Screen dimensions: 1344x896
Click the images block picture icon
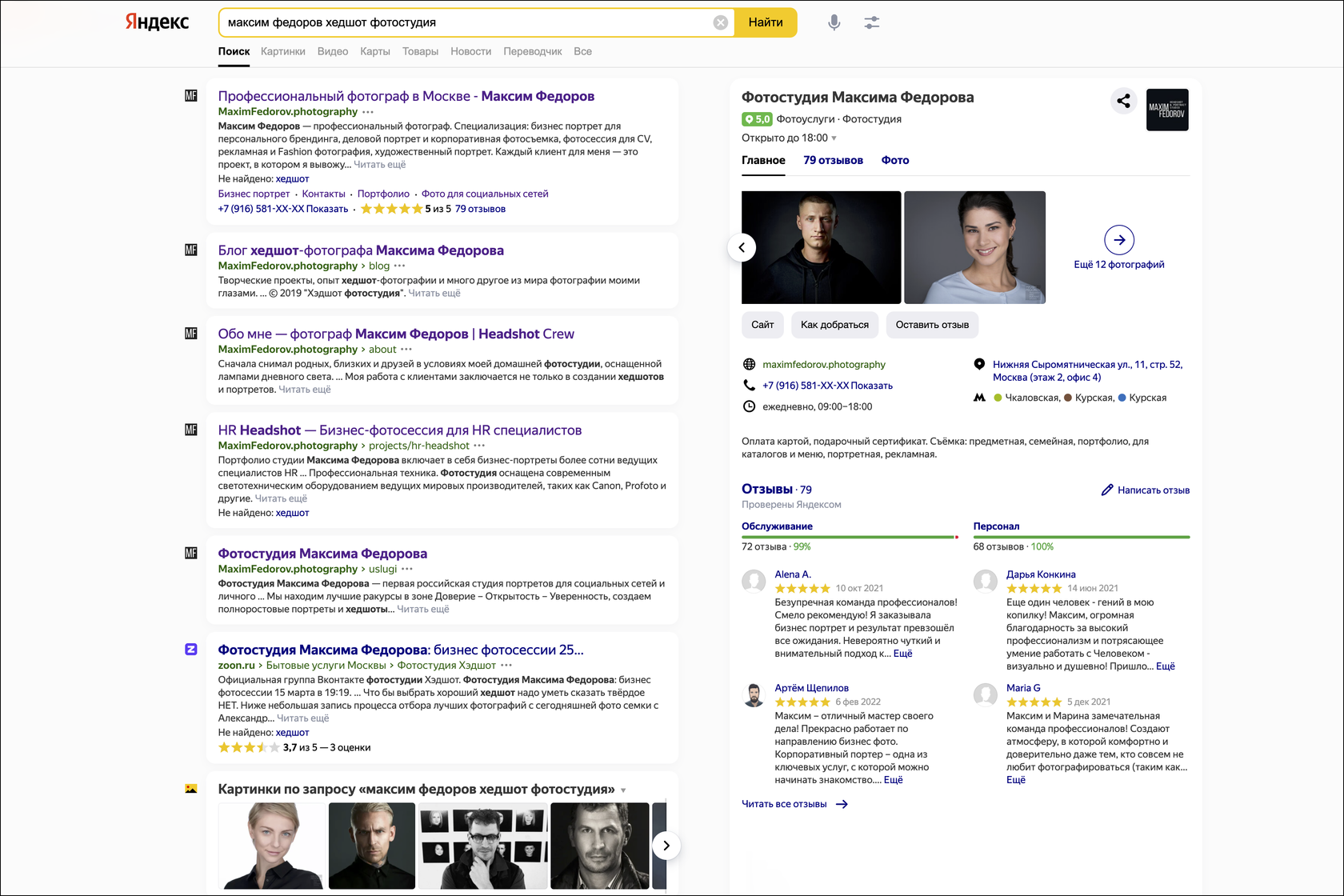coord(191,789)
